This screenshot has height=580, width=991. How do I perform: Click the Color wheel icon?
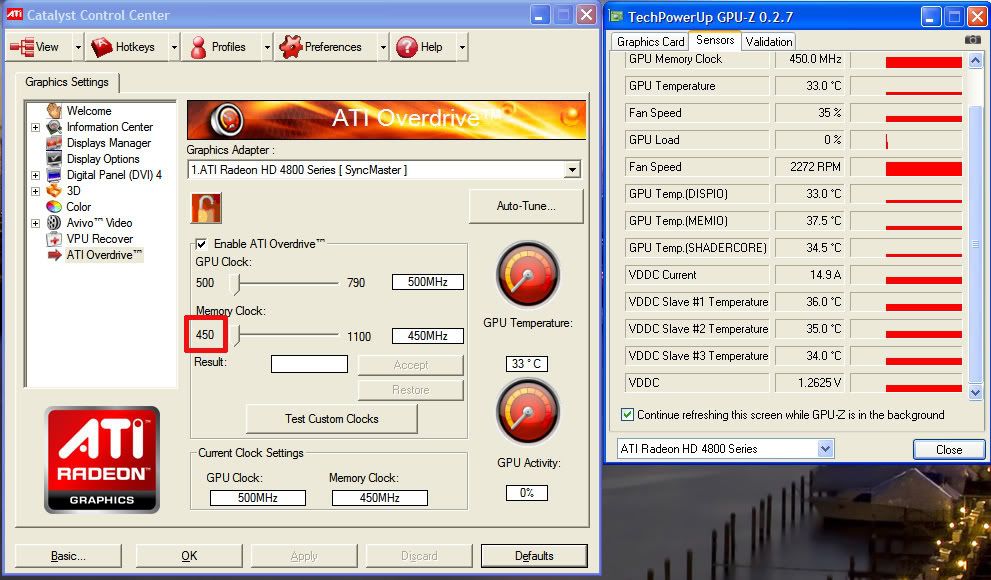(54, 207)
